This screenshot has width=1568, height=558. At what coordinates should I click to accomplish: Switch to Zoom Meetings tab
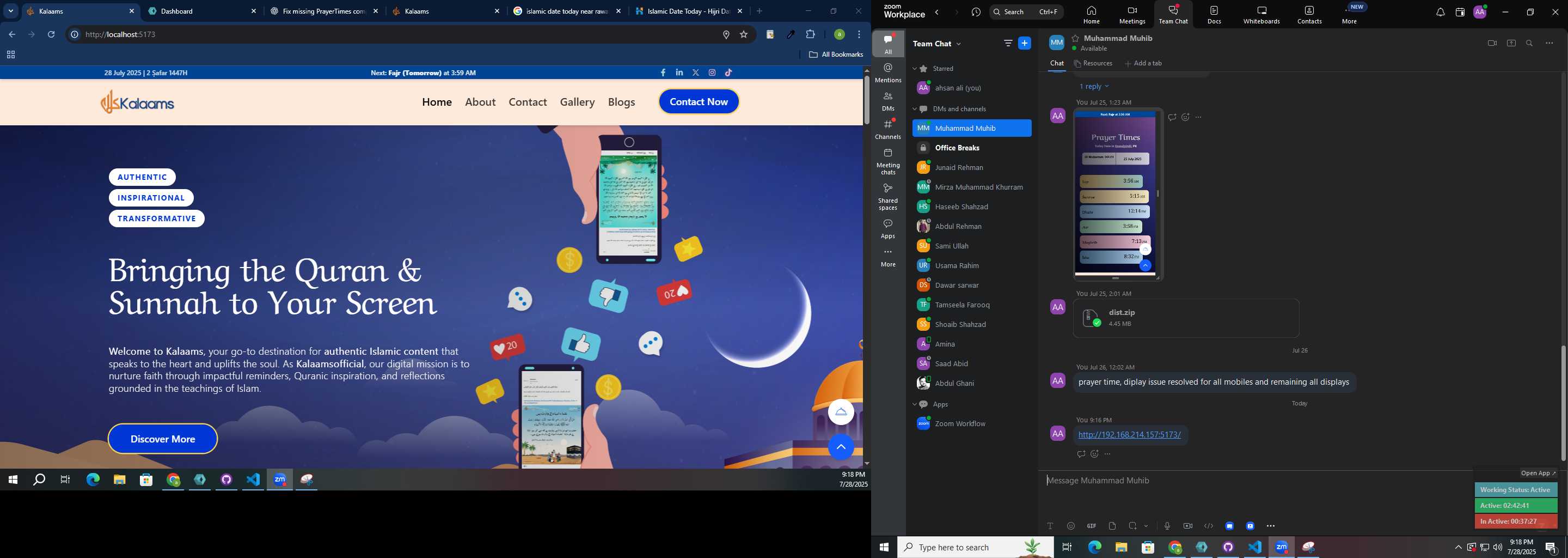point(1132,14)
